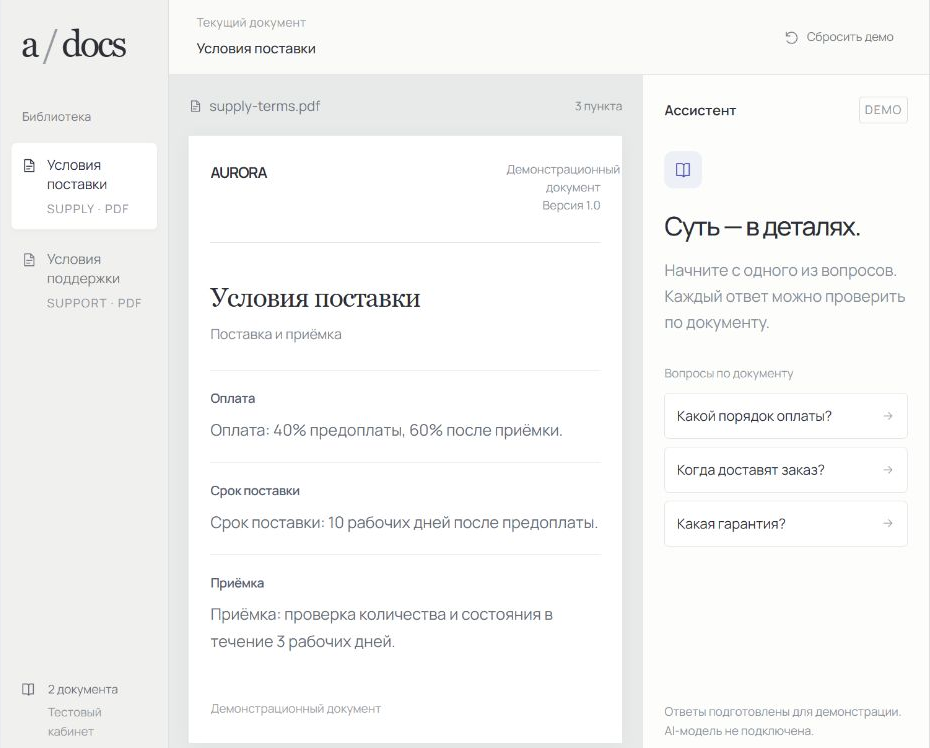The width and height of the screenshot is (930, 748).
Task: Click the SUPPORT · PDF tag
Action: tap(94, 303)
